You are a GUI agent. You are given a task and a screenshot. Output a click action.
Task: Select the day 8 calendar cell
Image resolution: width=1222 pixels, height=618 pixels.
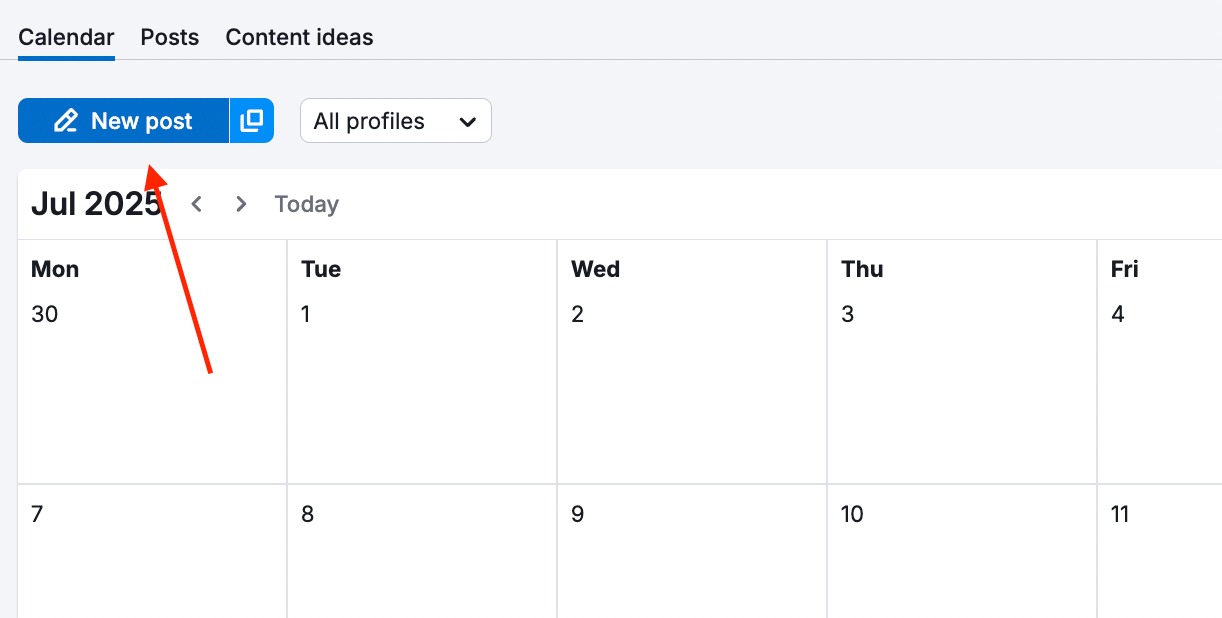tap(422, 560)
